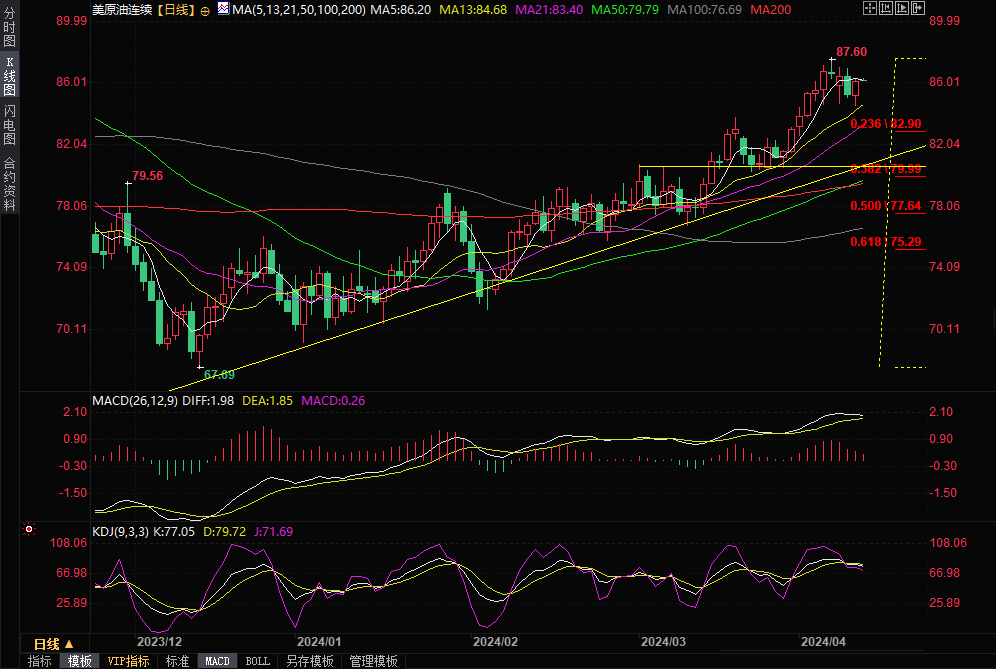Open the 闪电图 tick chart
The width and height of the screenshot is (996, 669).
pyautogui.click(x=9, y=125)
